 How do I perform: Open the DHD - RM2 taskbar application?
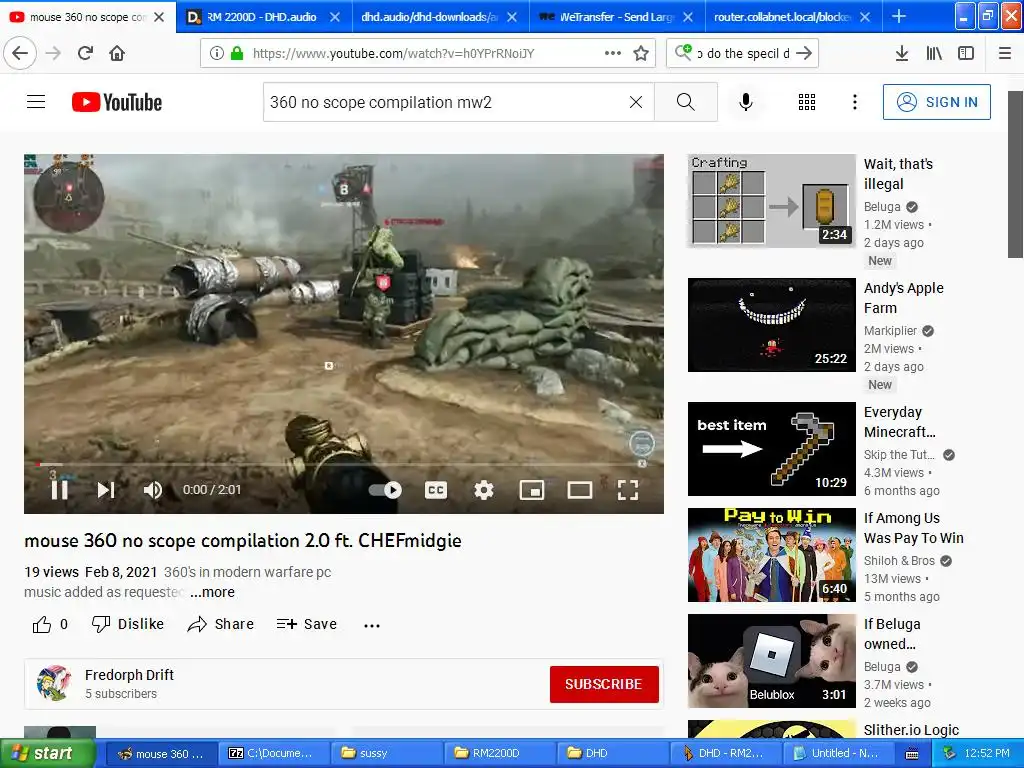[725, 753]
